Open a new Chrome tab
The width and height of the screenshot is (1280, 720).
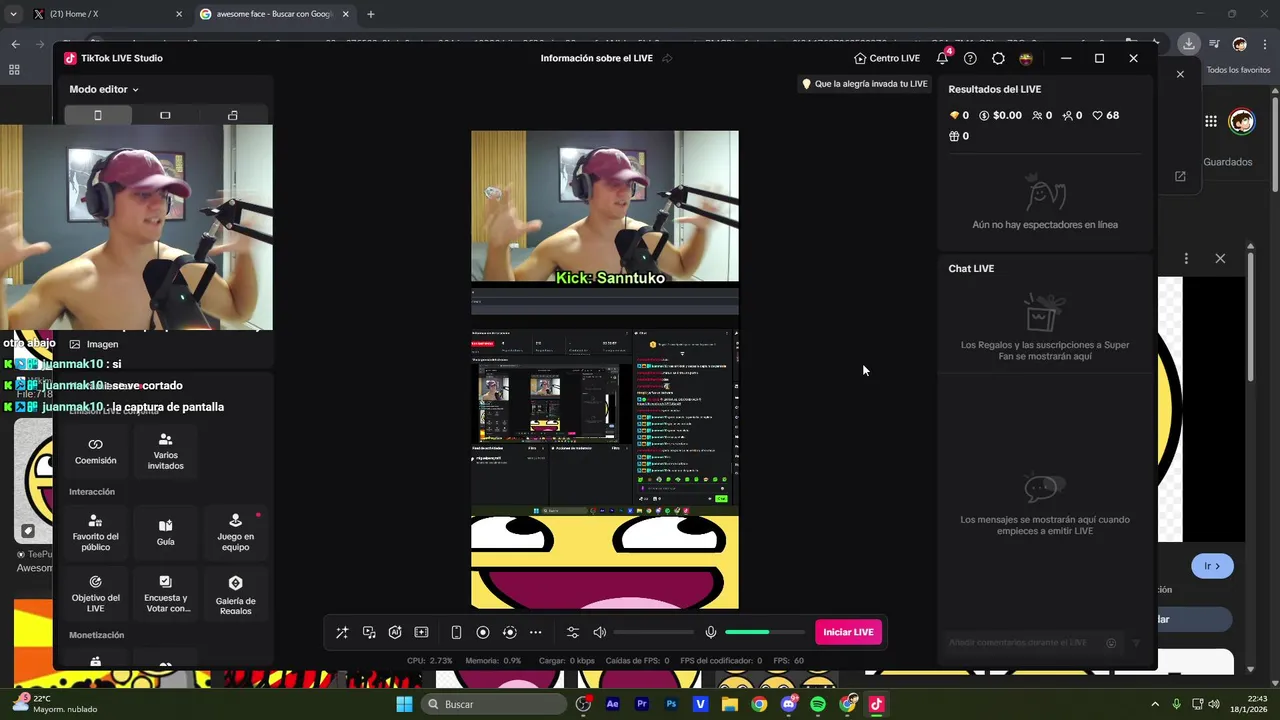[371, 14]
